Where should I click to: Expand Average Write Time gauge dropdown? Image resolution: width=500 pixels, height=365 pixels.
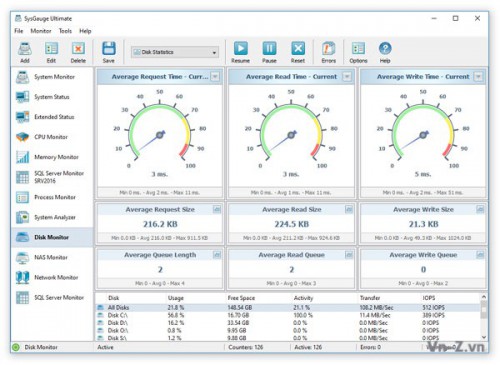[x=479, y=77]
